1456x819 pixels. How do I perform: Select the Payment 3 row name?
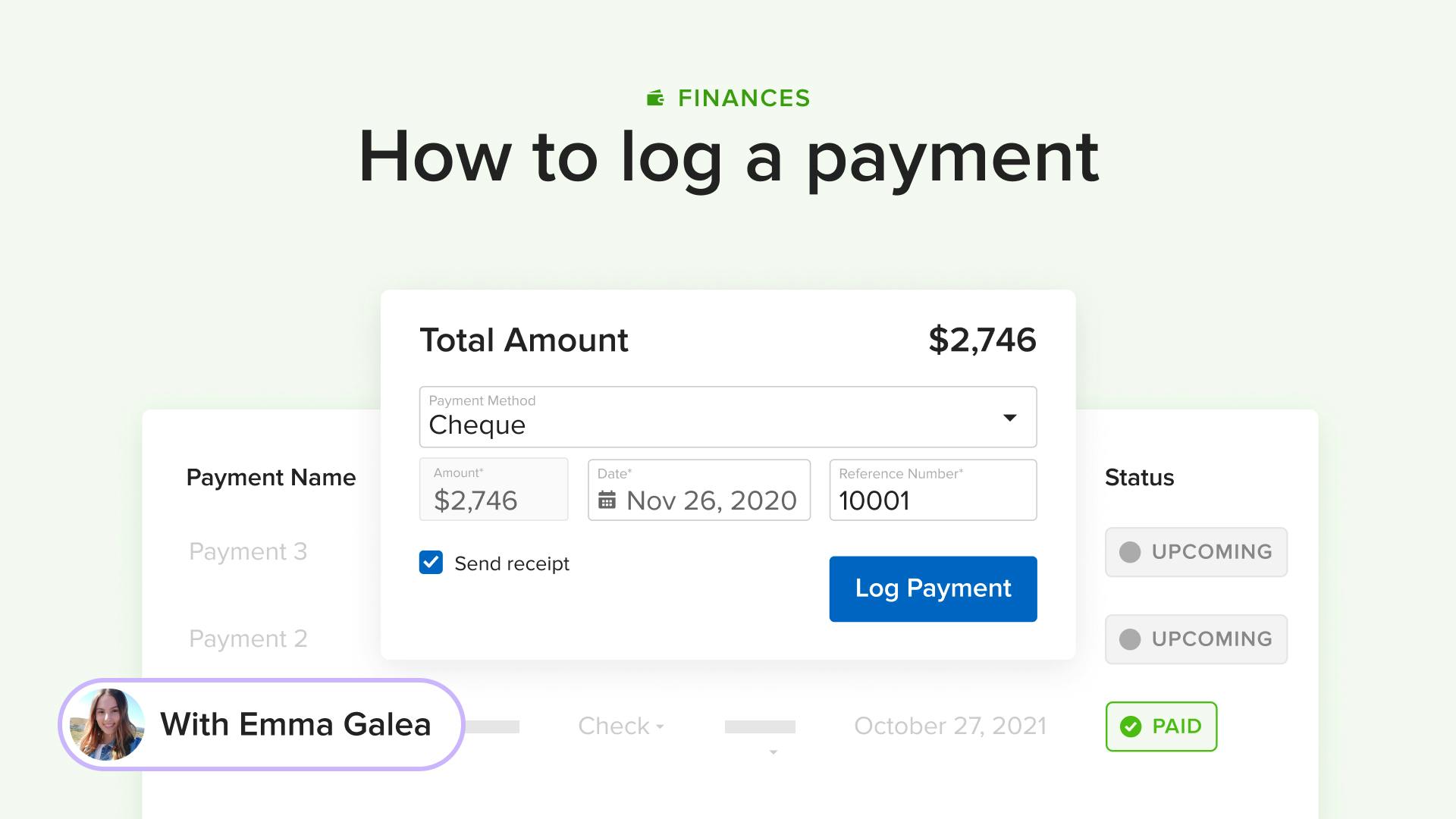(248, 551)
